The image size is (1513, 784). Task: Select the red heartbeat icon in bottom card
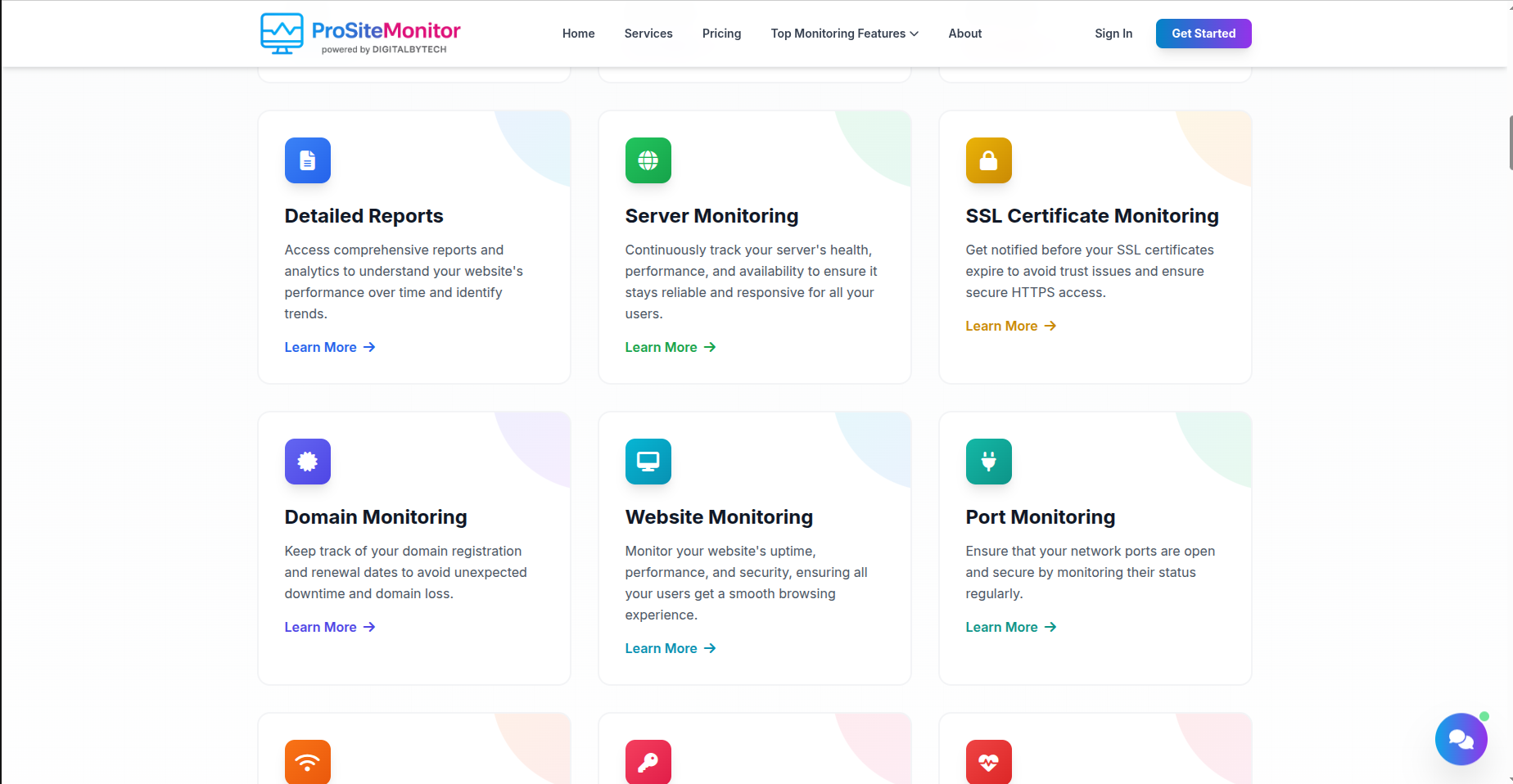[x=988, y=762]
